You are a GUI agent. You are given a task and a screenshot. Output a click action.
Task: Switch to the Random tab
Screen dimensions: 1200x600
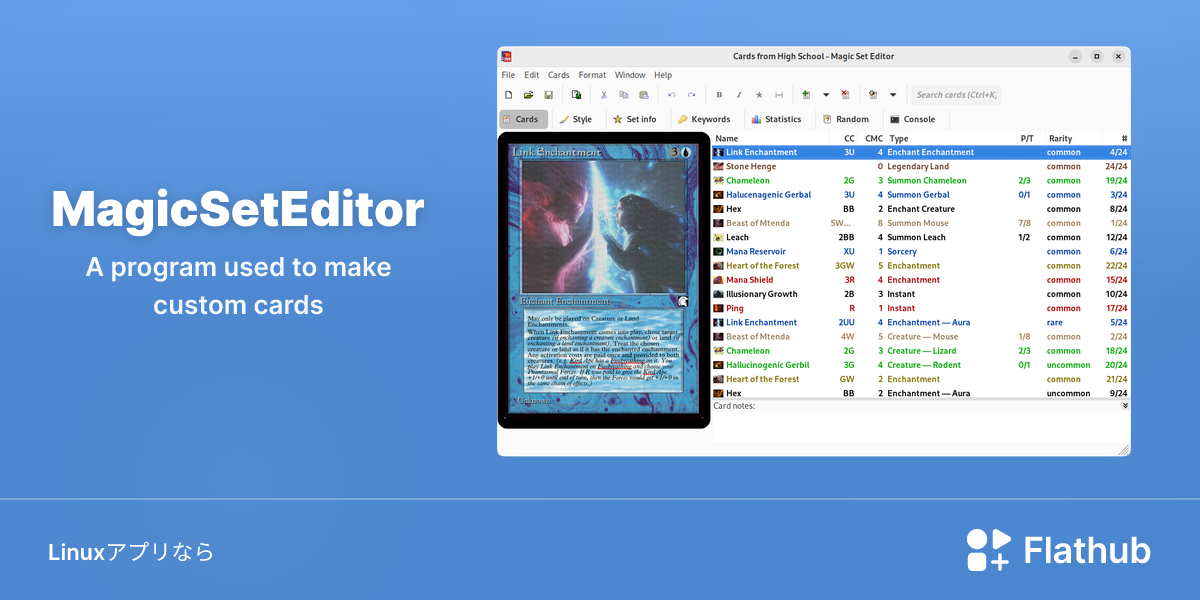tap(846, 119)
